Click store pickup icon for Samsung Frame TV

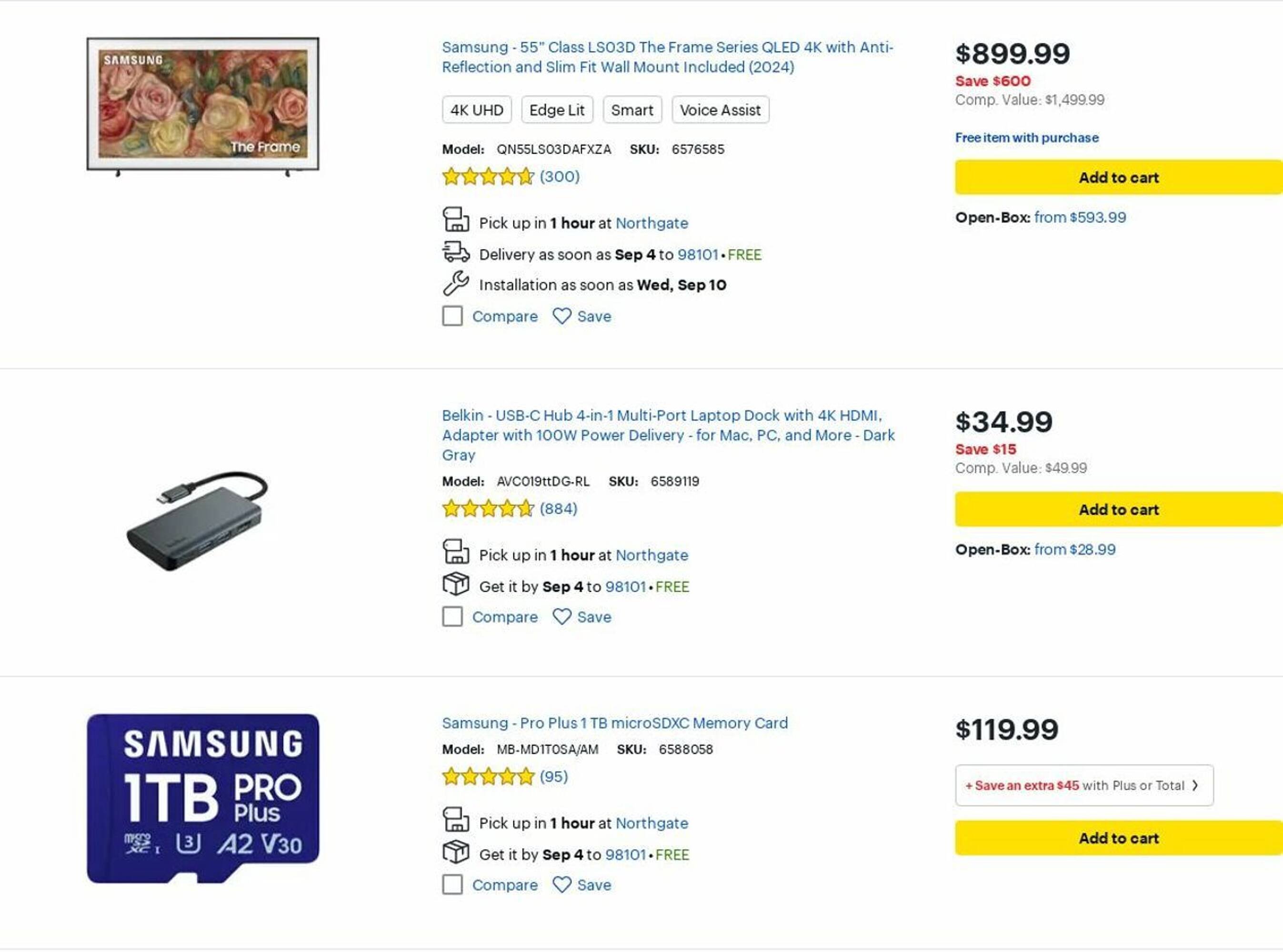click(x=456, y=220)
